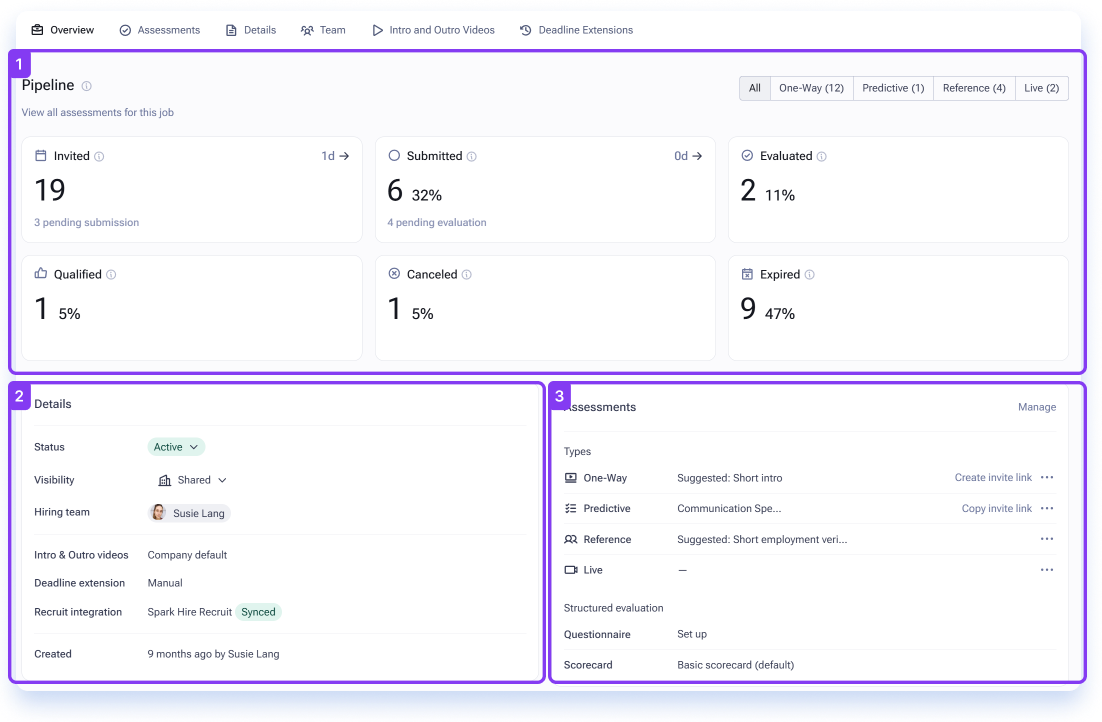This screenshot has width=1102, height=722.
Task: Click the info icon beside Expired
Action: pos(810,275)
